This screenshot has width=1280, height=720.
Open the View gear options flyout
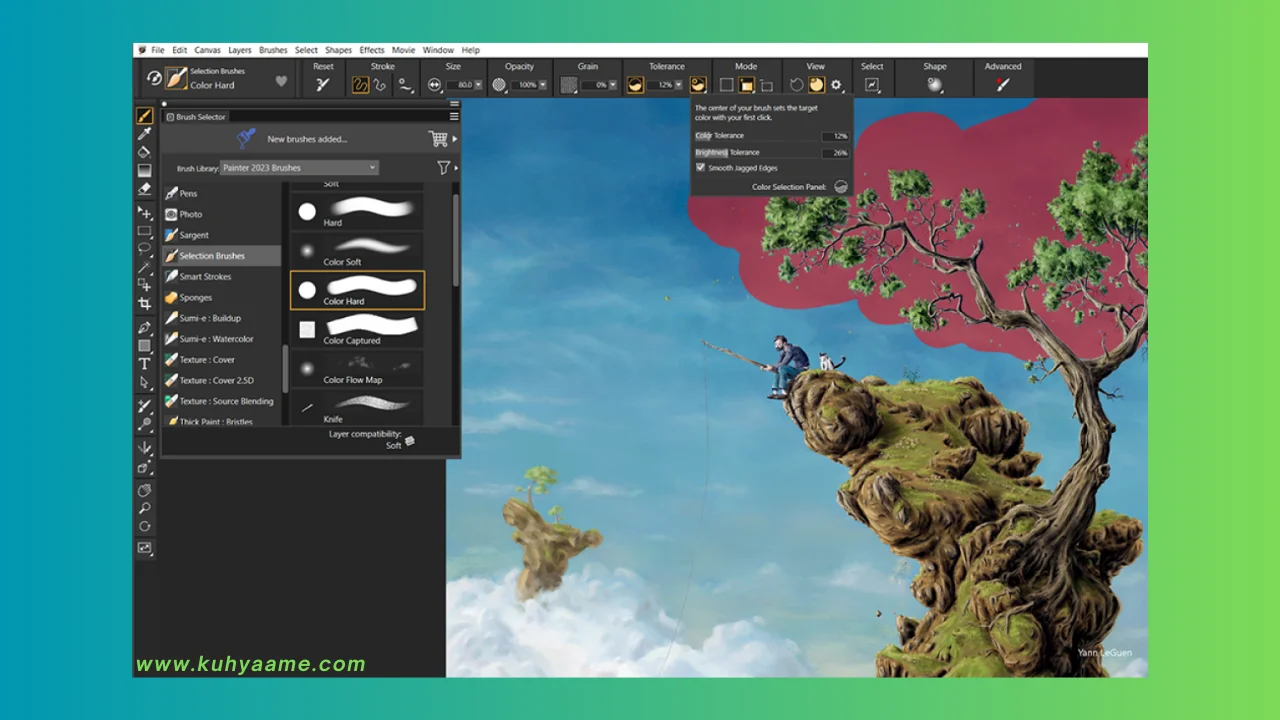[837, 85]
